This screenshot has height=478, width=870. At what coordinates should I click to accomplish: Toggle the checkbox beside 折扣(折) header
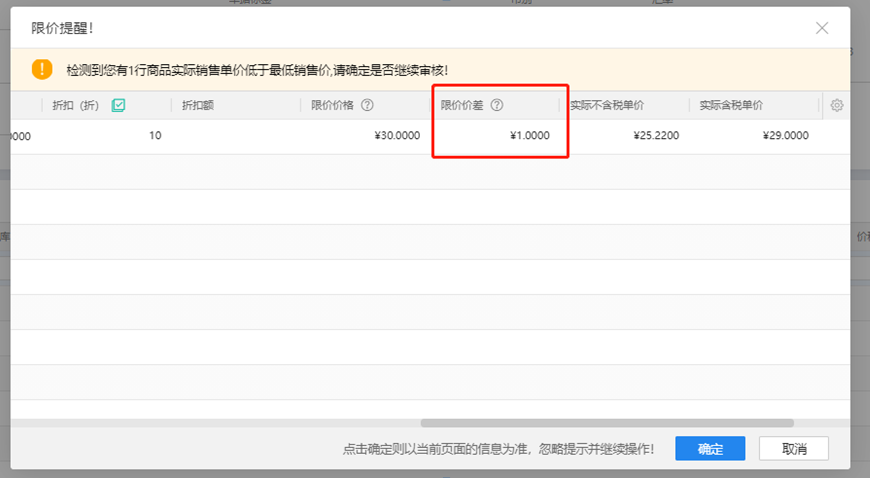click(118, 105)
